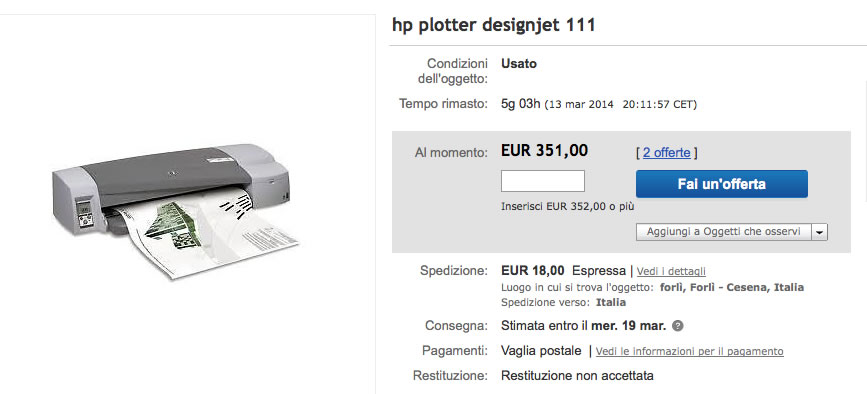The height and width of the screenshot is (394, 867).
Task: Click the mer. 19 mar. delivery date
Action: point(629,326)
